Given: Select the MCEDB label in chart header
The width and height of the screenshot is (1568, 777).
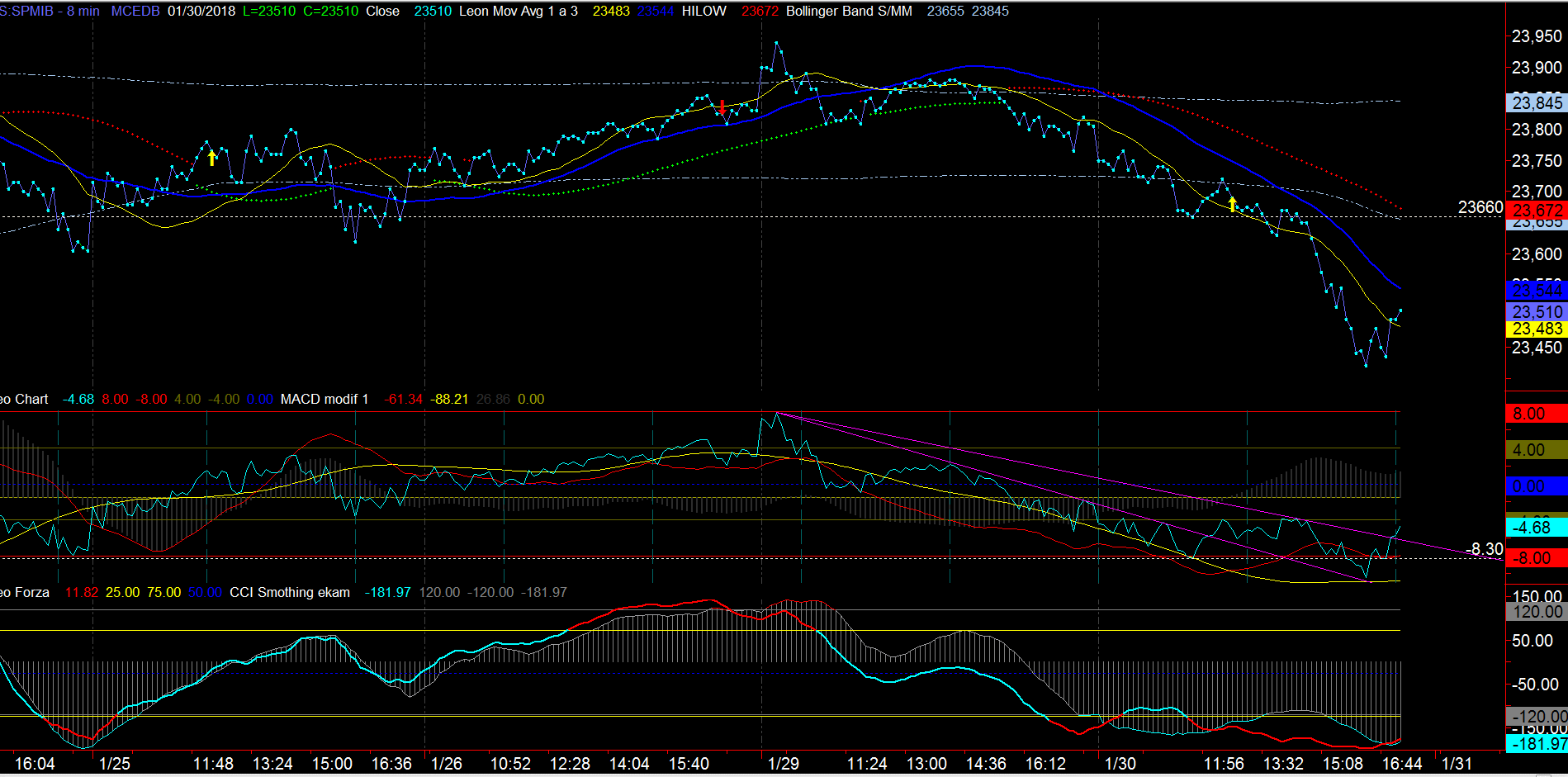Looking at the screenshot, I should coord(135,12).
